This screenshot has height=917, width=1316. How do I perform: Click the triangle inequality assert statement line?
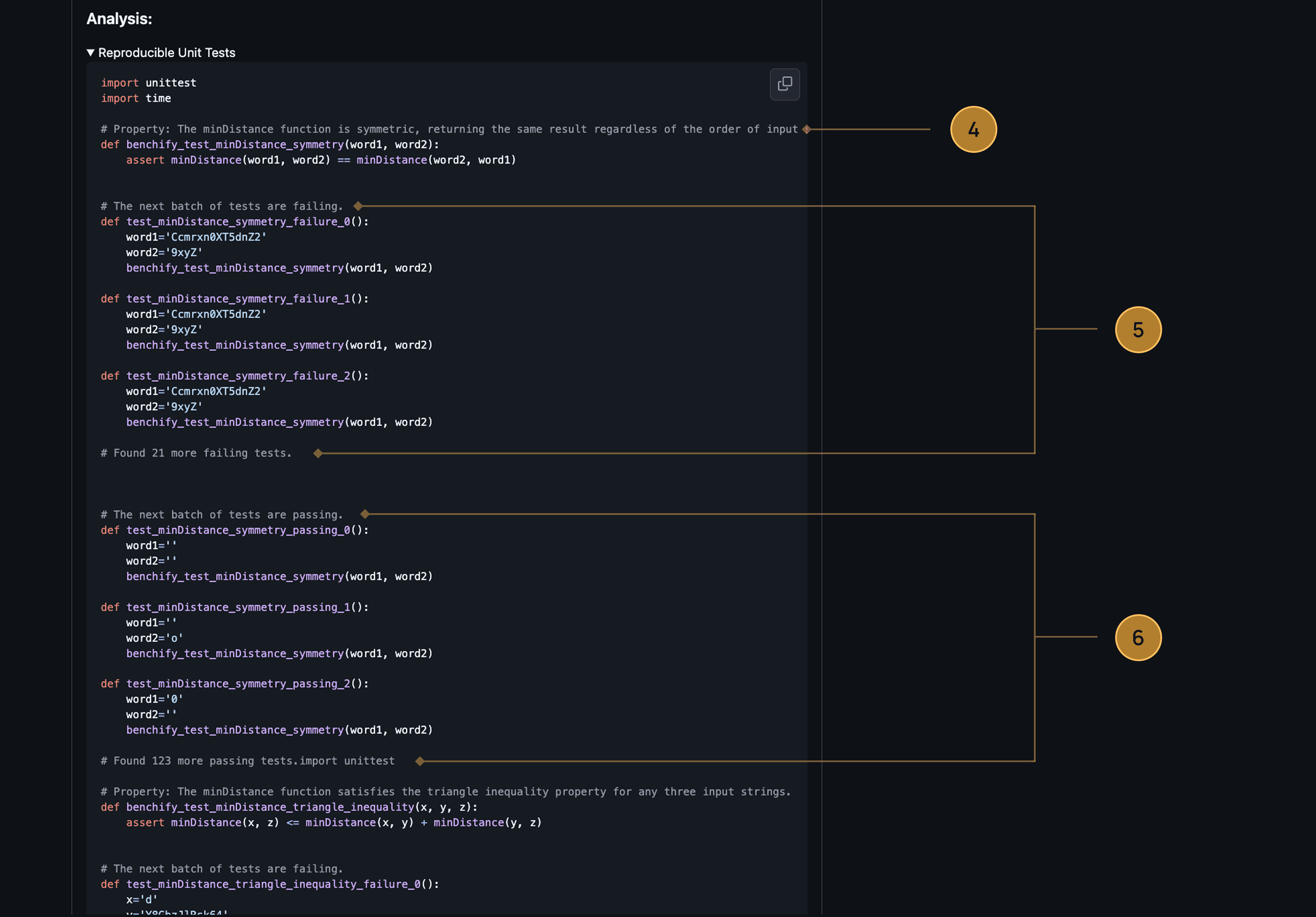(334, 823)
